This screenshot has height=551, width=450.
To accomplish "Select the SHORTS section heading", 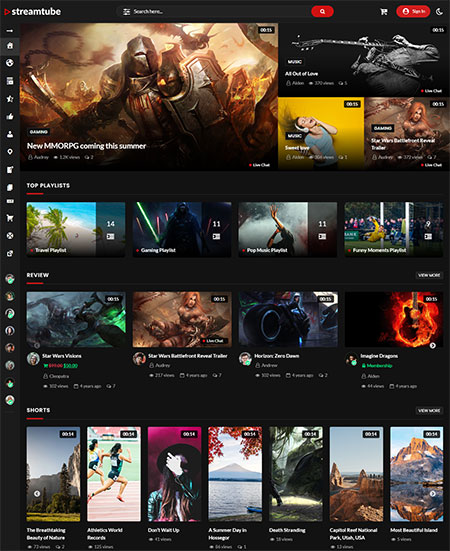I will coord(38,410).
